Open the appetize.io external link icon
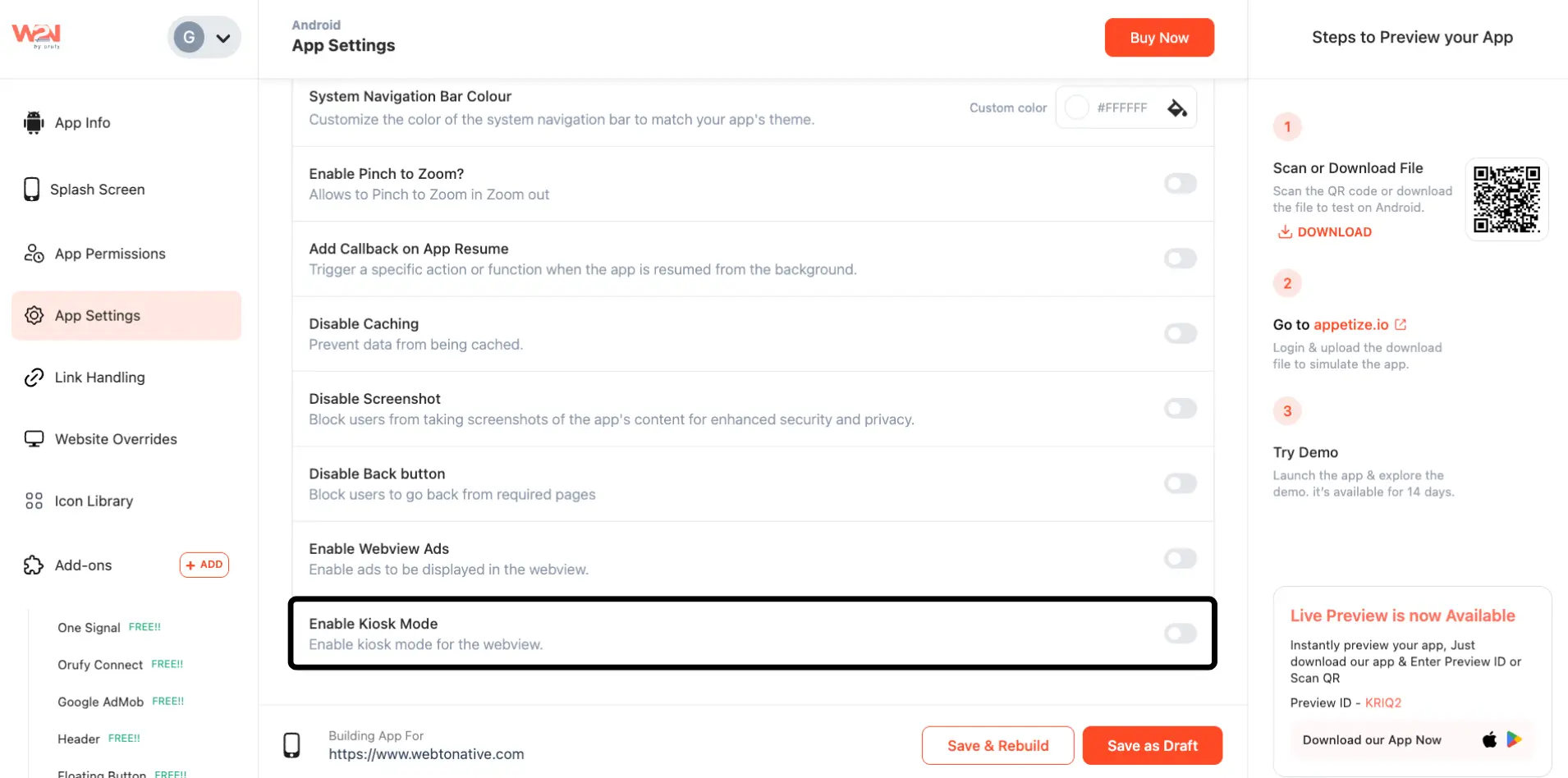Image resolution: width=1568 pixels, height=778 pixels. click(1401, 324)
